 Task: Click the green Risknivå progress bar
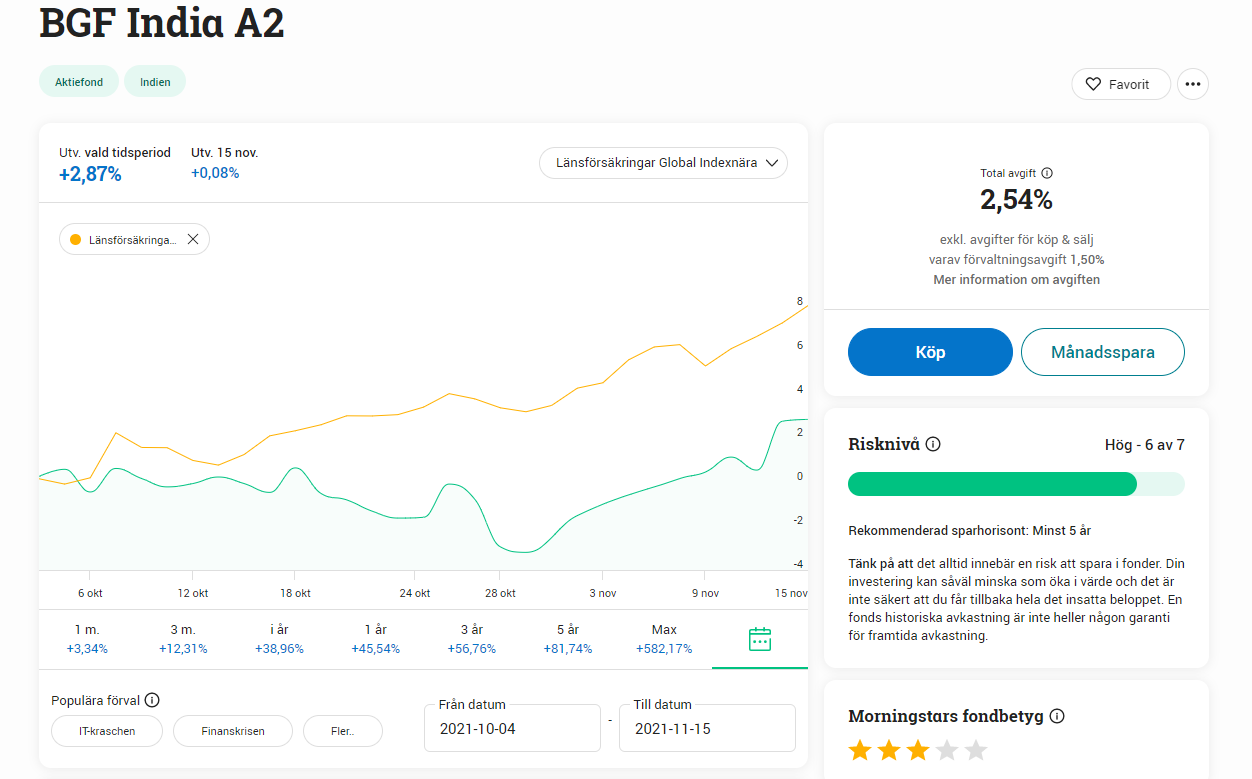[992, 484]
